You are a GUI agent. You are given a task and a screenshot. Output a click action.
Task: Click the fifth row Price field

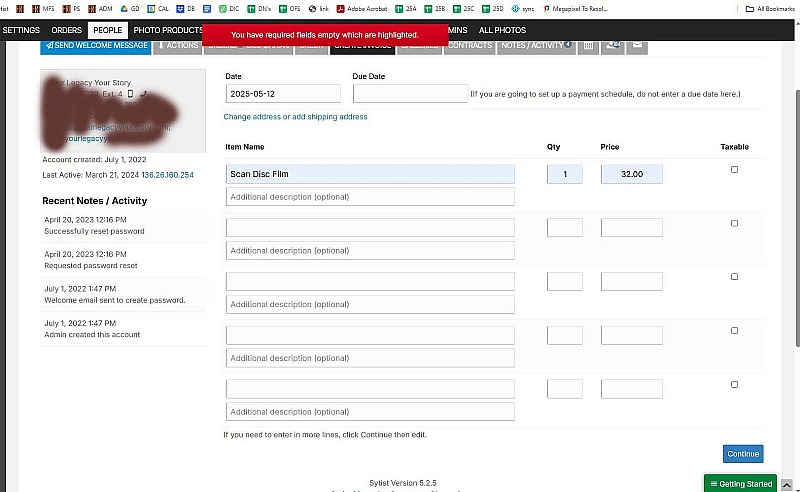pyautogui.click(x=632, y=389)
